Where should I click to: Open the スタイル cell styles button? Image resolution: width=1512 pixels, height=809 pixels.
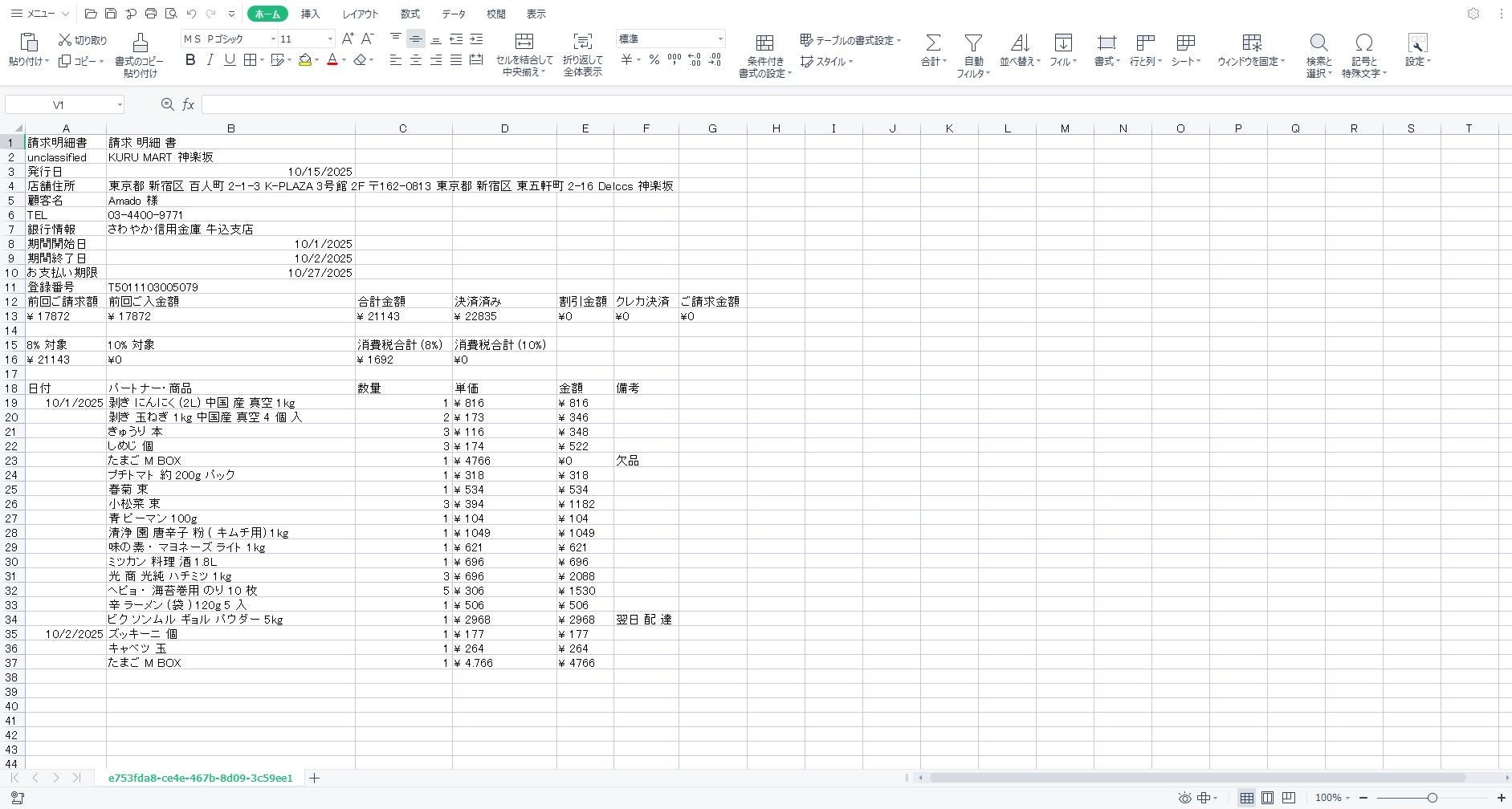point(826,62)
